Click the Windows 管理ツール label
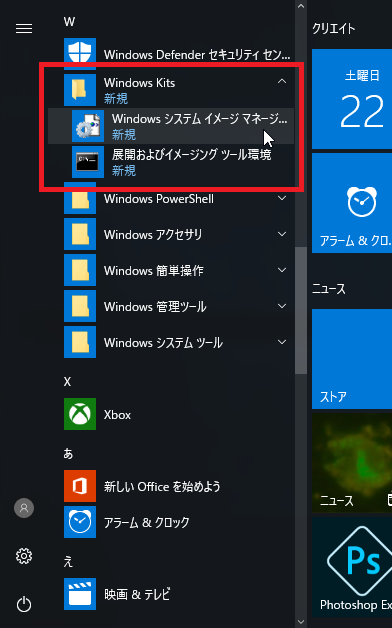The height and width of the screenshot is (628, 392). coord(155,307)
